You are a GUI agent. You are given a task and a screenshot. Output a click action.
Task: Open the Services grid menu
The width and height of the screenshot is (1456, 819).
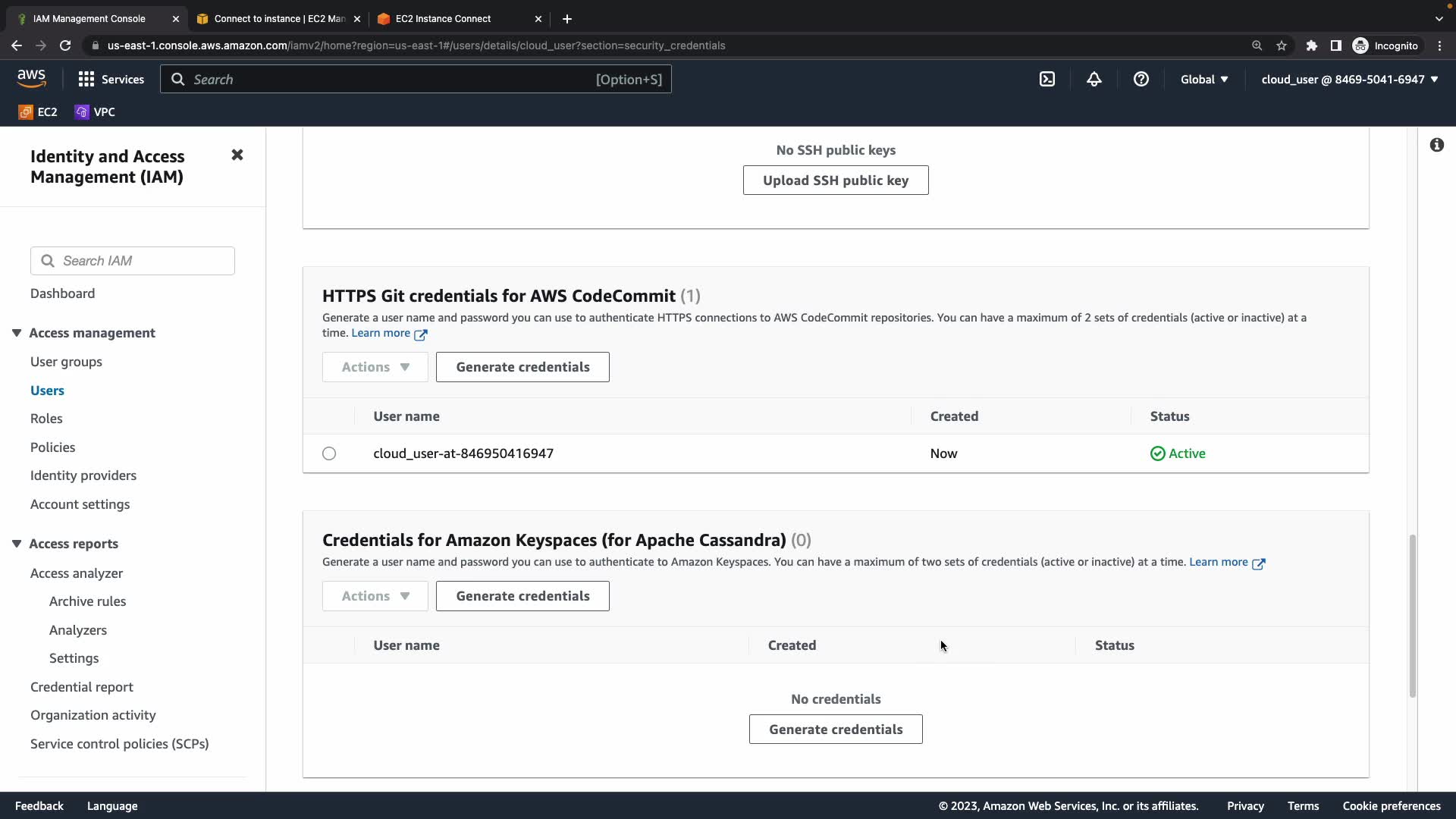coord(111,80)
